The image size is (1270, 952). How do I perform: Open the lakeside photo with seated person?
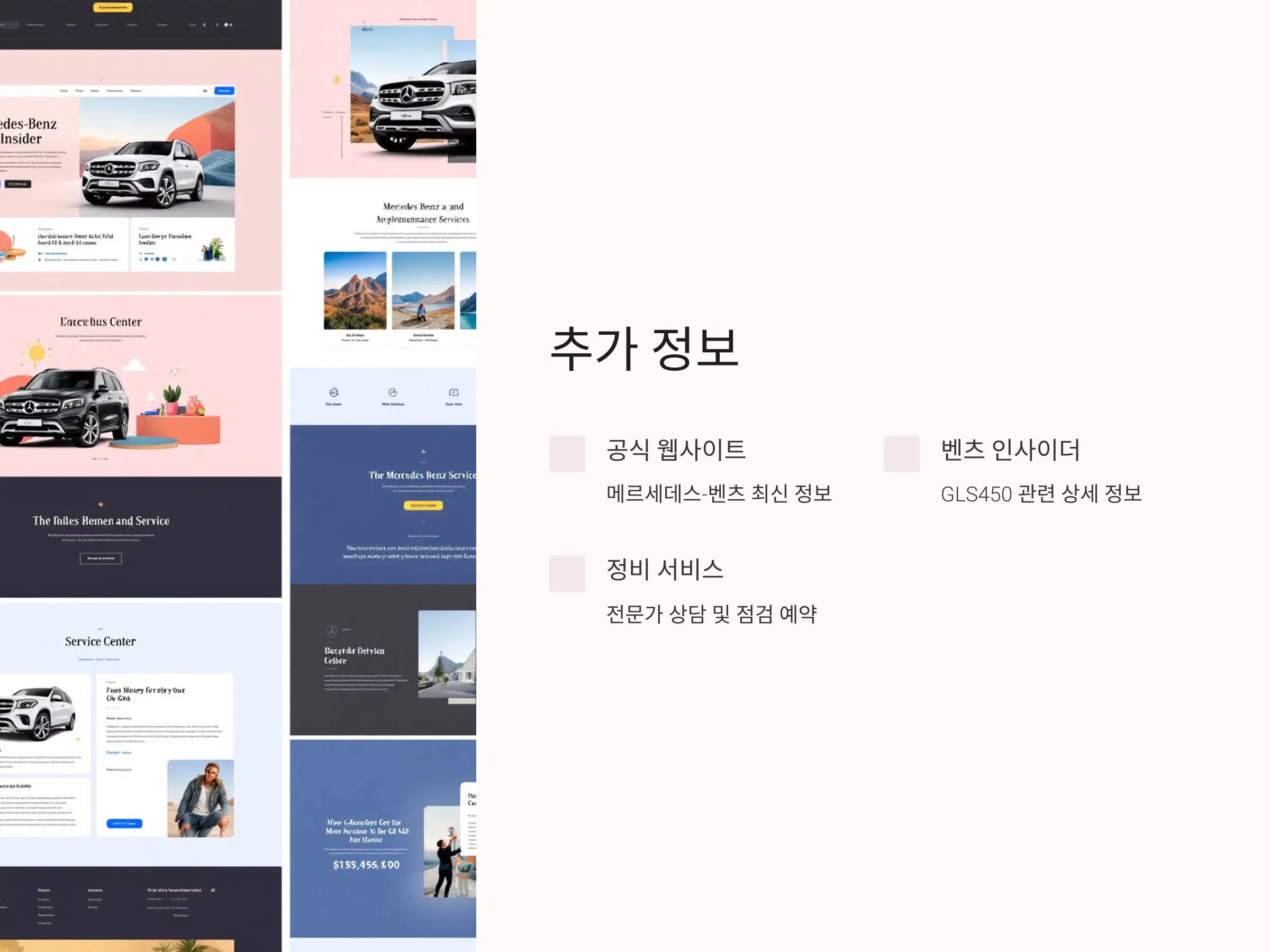pos(423,290)
